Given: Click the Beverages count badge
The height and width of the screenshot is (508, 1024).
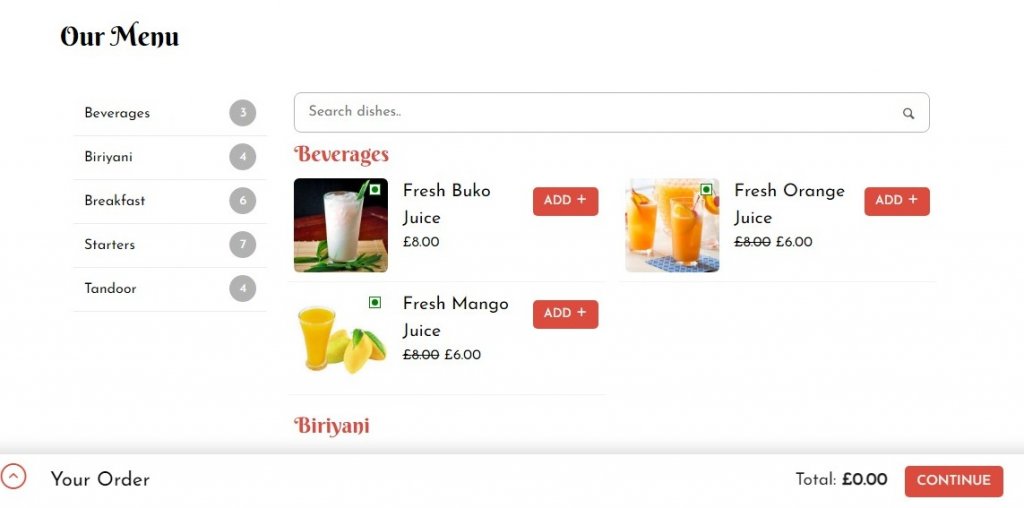Looking at the screenshot, I should (243, 113).
